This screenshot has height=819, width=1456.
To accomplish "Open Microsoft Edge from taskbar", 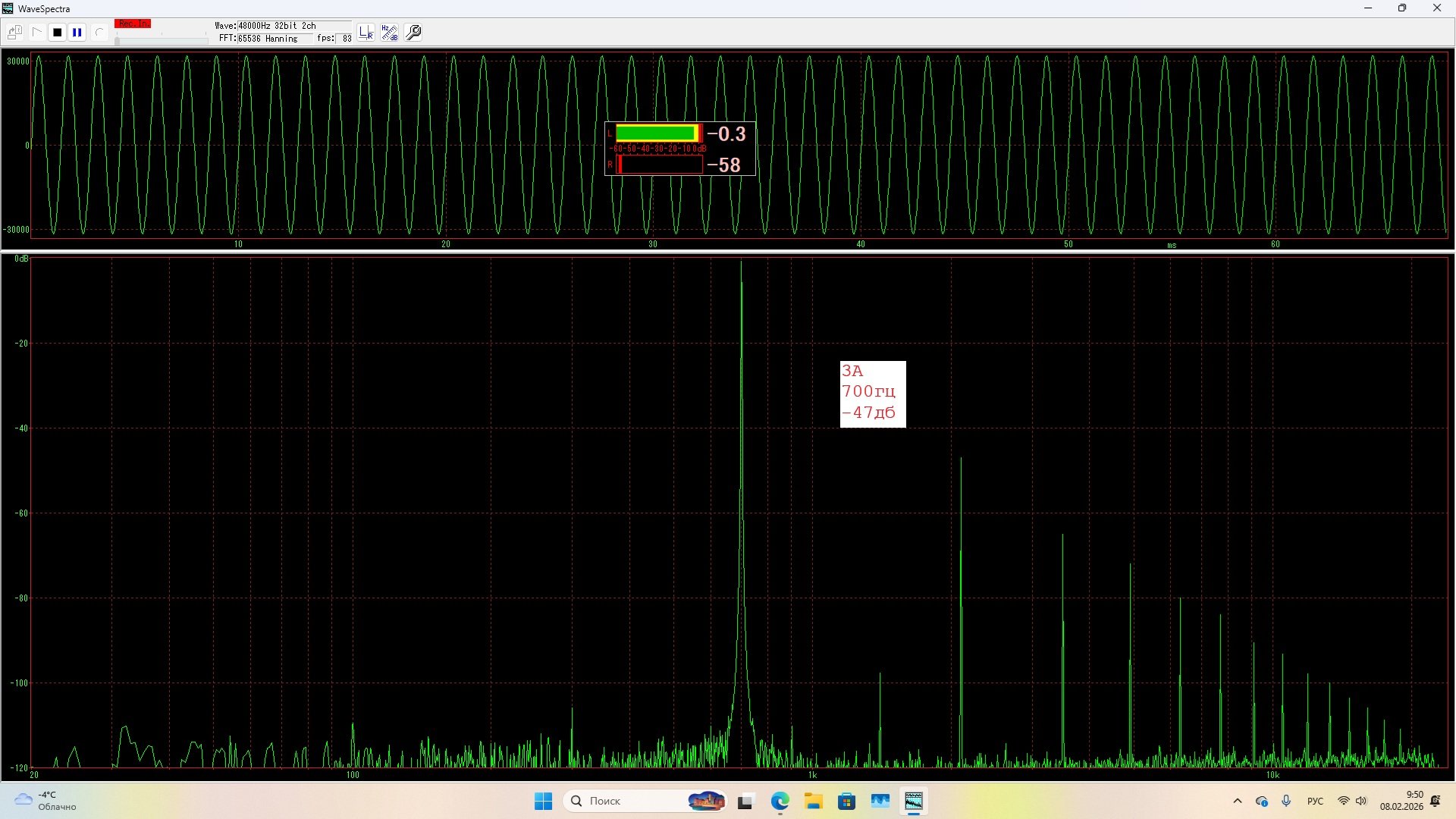I will [780, 801].
